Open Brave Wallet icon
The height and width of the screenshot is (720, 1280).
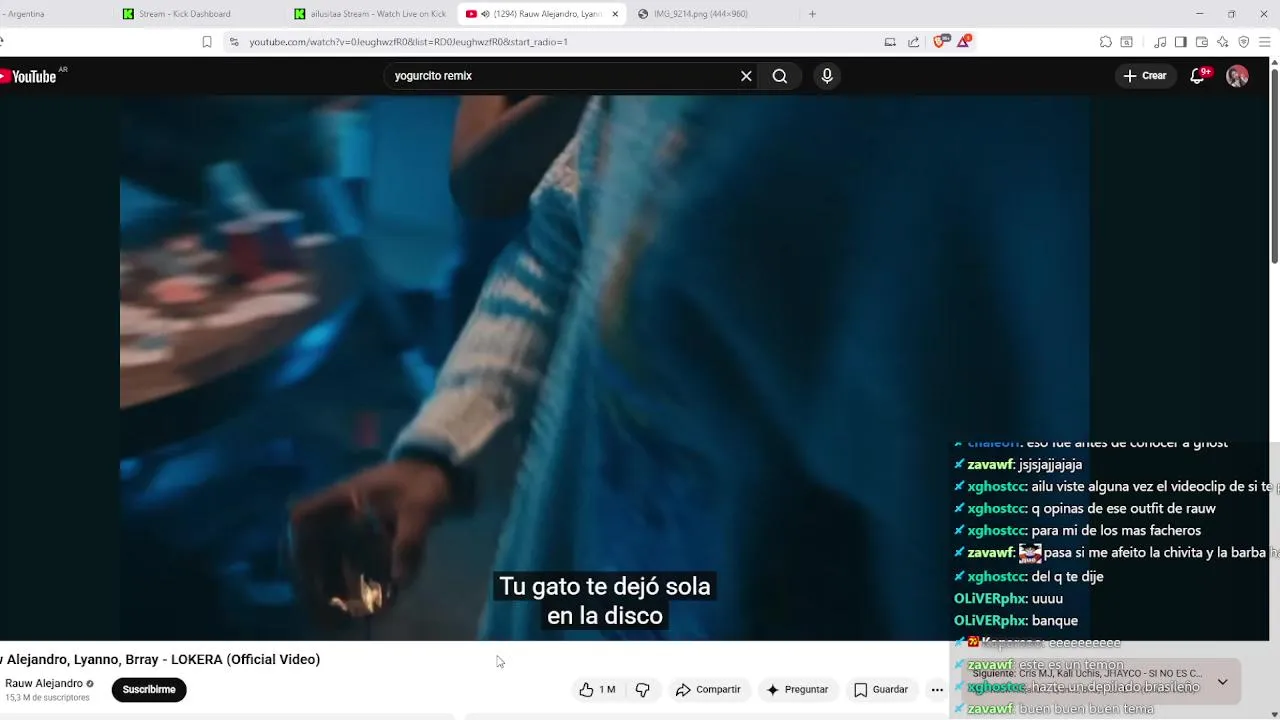click(1202, 42)
